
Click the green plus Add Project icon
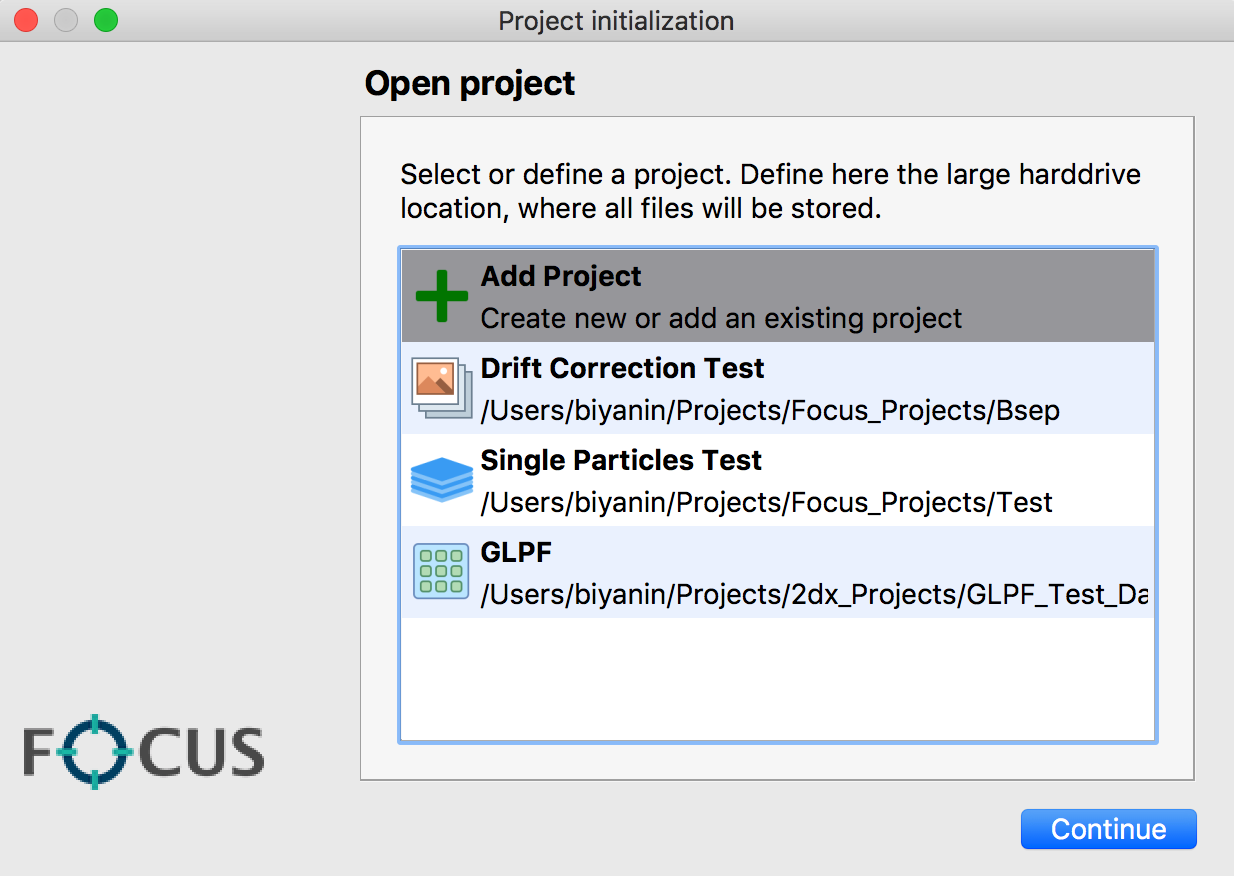pyautogui.click(x=441, y=296)
